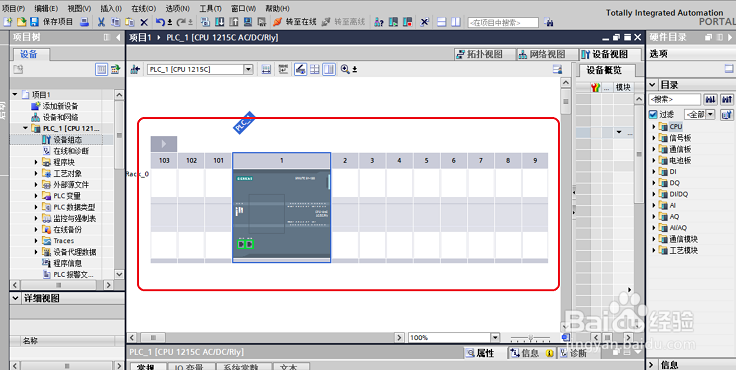
Task: Expand the PLC 变量 tree folder
Action: point(36,196)
